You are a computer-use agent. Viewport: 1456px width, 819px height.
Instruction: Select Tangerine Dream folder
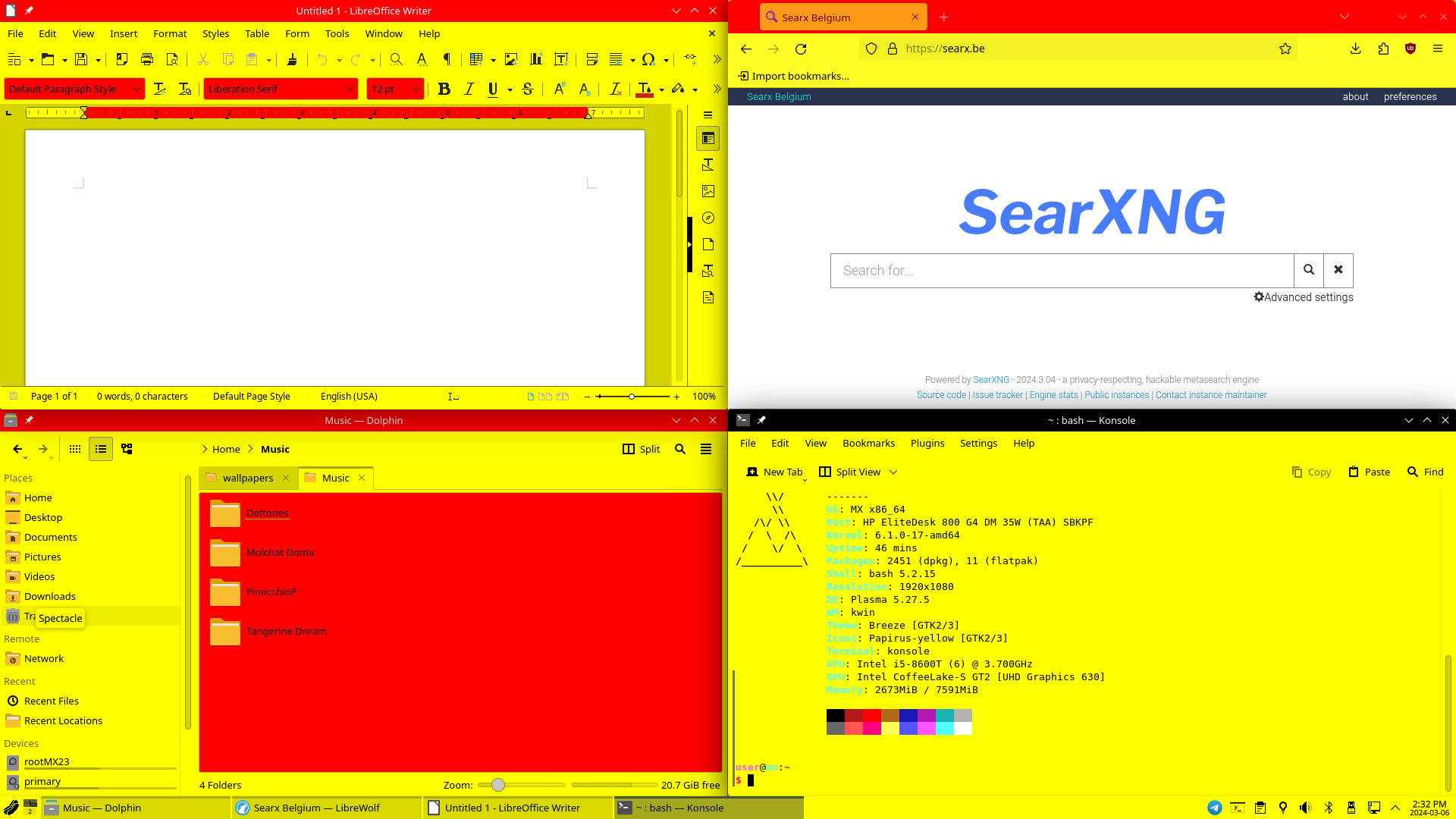tap(286, 631)
